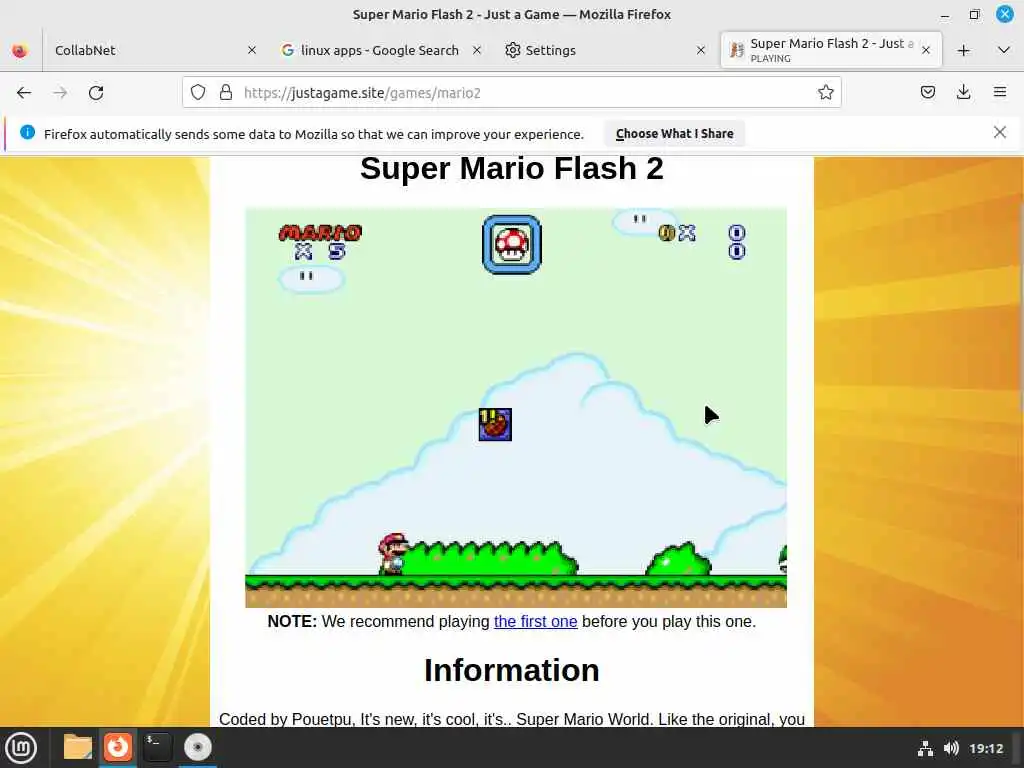Viewport: 1024px width, 768px height.
Task: Open the volume control tray icon
Action: coord(951,748)
